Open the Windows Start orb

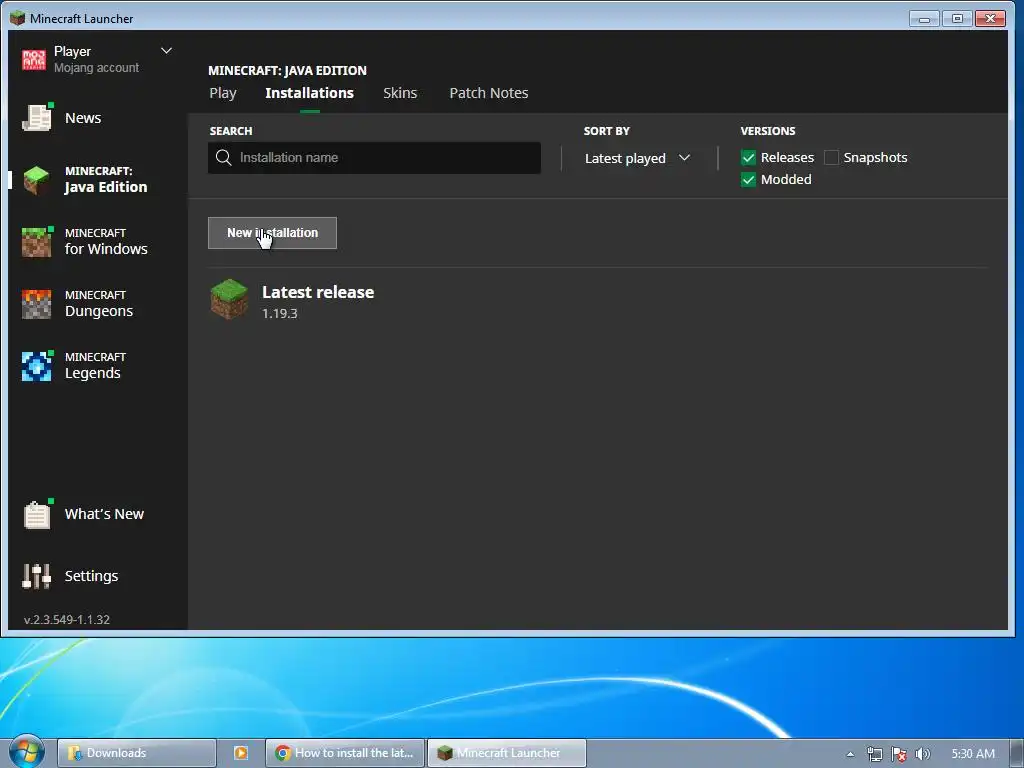[26, 752]
